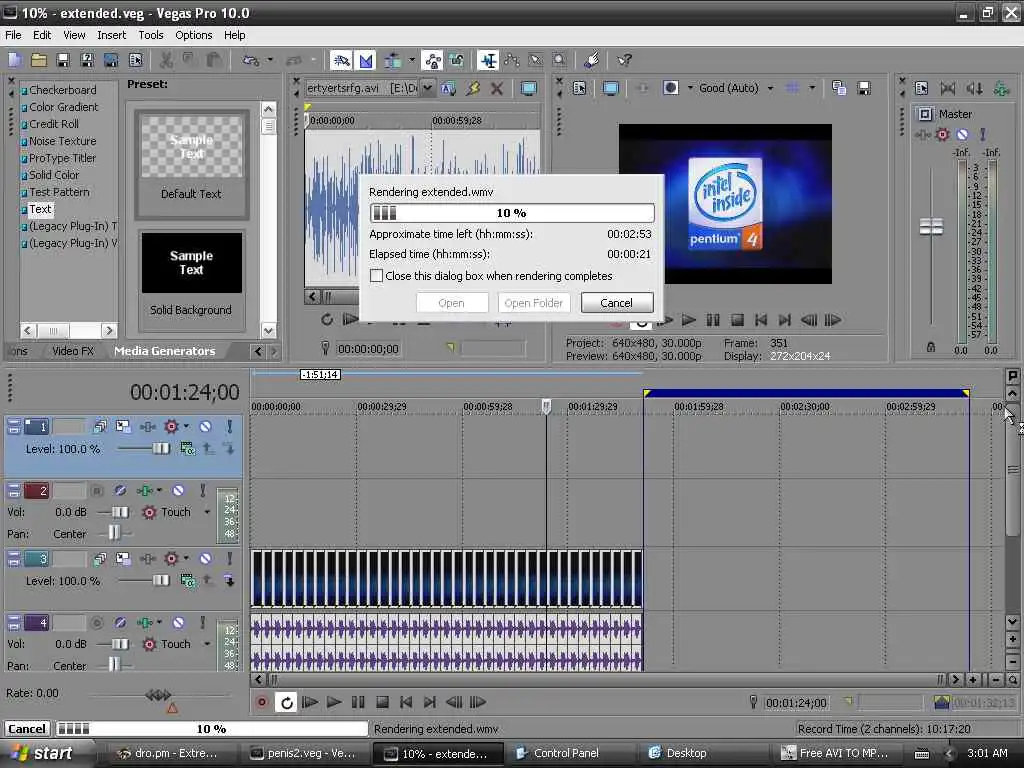The width and height of the screenshot is (1024, 768).
Task: Open the Edit menu
Action: [x=42, y=35]
